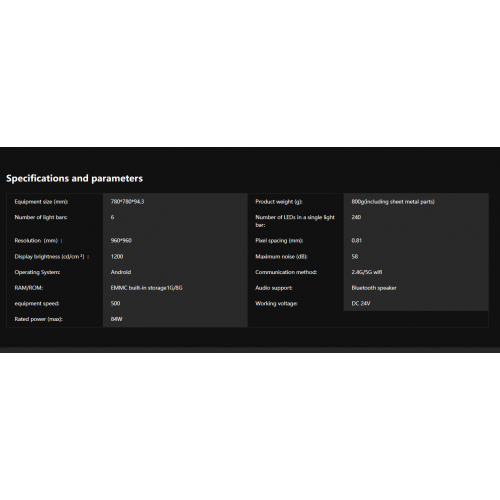Click the 800g including sheet metal value

coord(393,202)
